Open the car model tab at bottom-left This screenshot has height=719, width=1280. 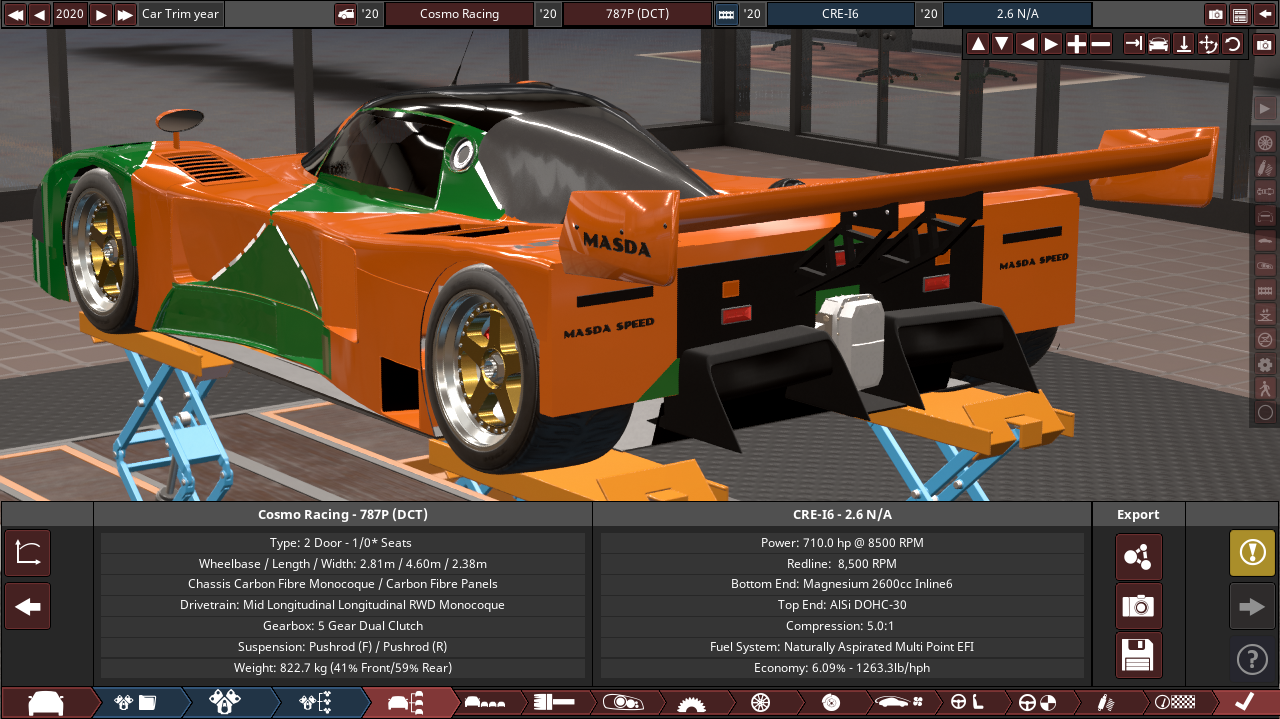click(x=46, y=702)
